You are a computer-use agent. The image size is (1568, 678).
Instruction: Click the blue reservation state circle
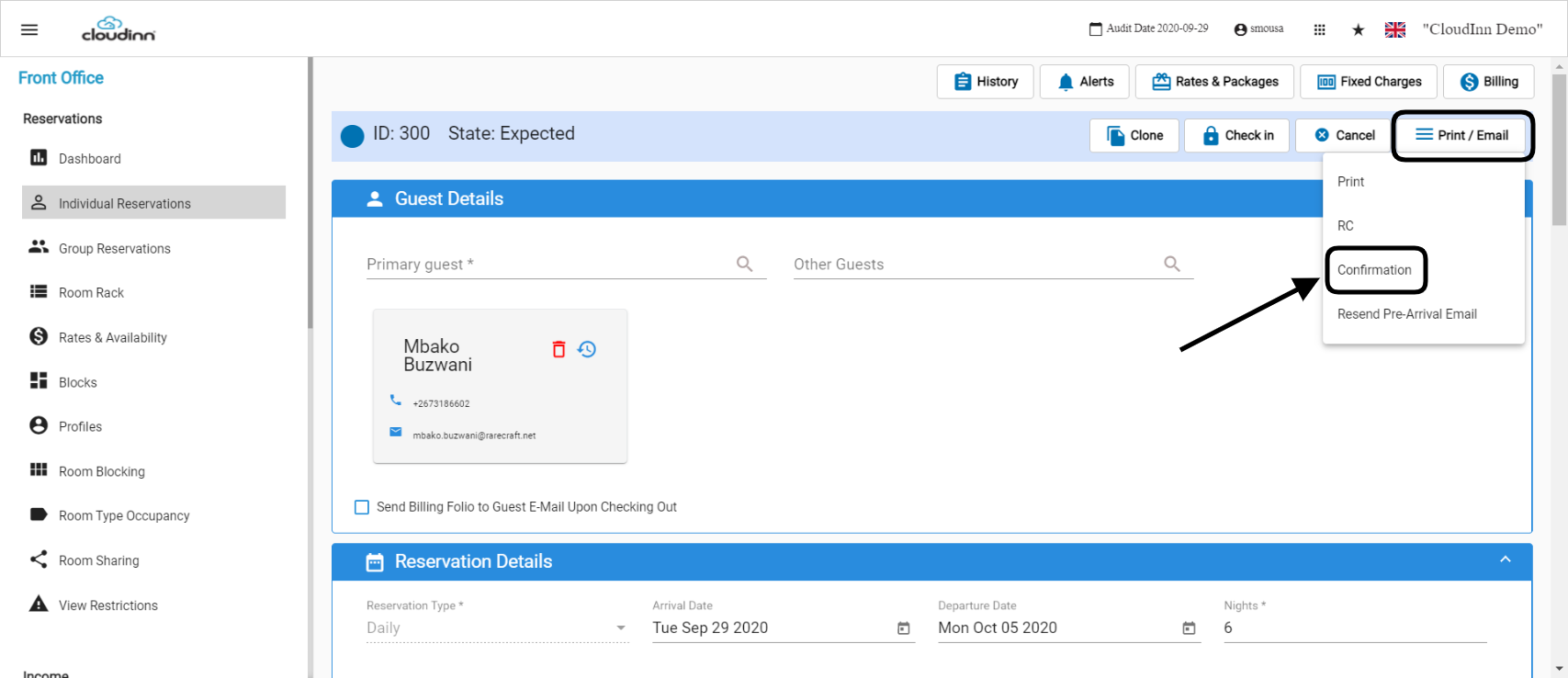[352, 136]
